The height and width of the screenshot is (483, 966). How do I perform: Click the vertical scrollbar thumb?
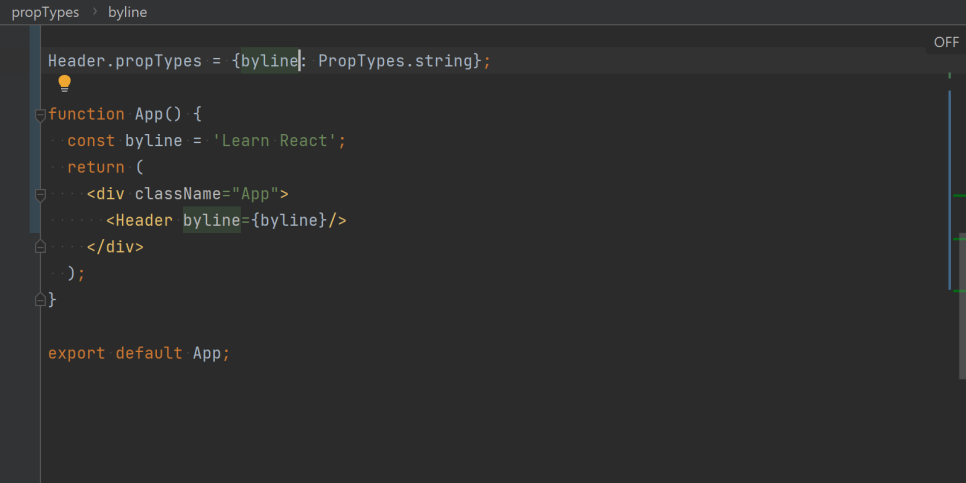(x=962, y=307)
